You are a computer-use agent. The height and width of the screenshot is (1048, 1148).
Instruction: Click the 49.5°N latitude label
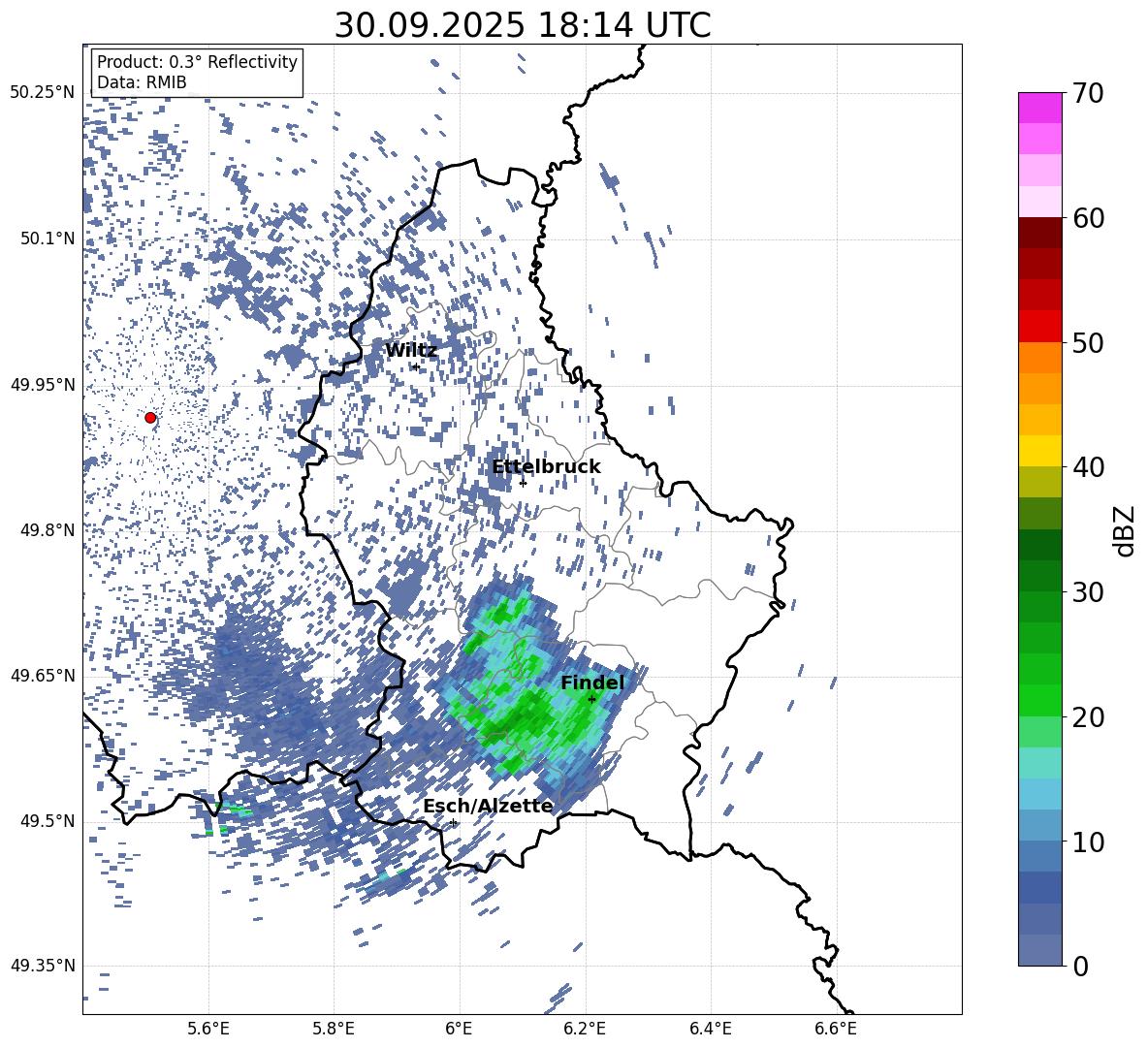pos(47,821)
